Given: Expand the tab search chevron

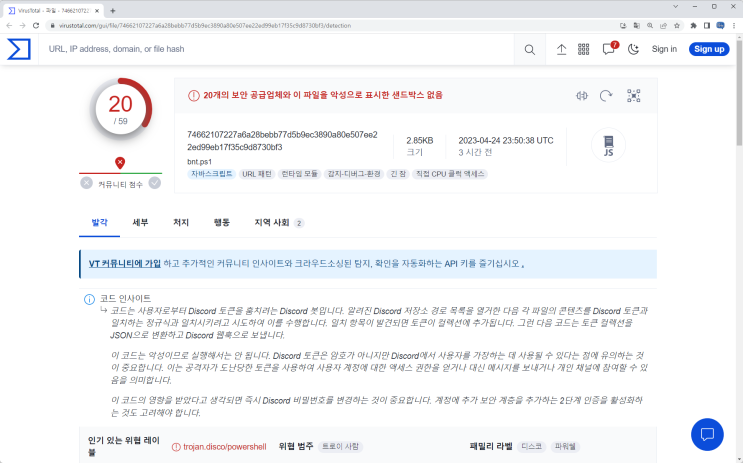Looking at the screenshot, I should click(676, 7).
